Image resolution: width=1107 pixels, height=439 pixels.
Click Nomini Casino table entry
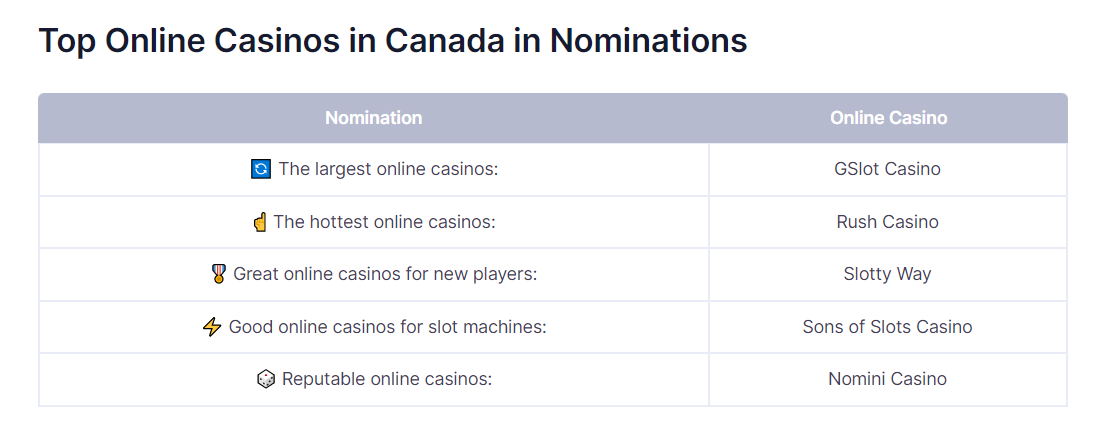tap(887, 379)
